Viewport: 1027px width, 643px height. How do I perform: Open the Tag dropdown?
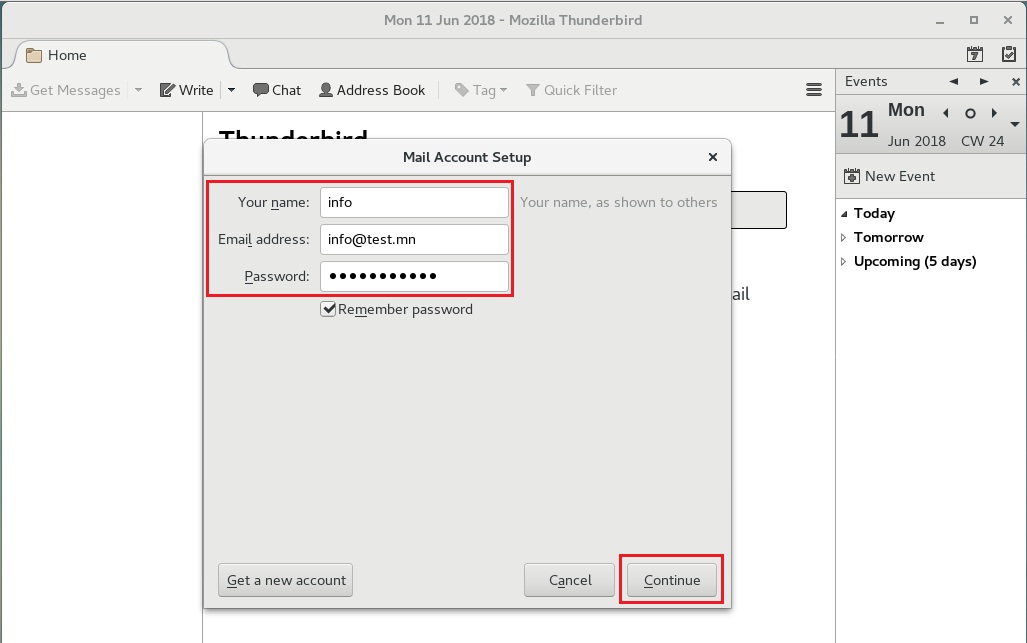481,90
